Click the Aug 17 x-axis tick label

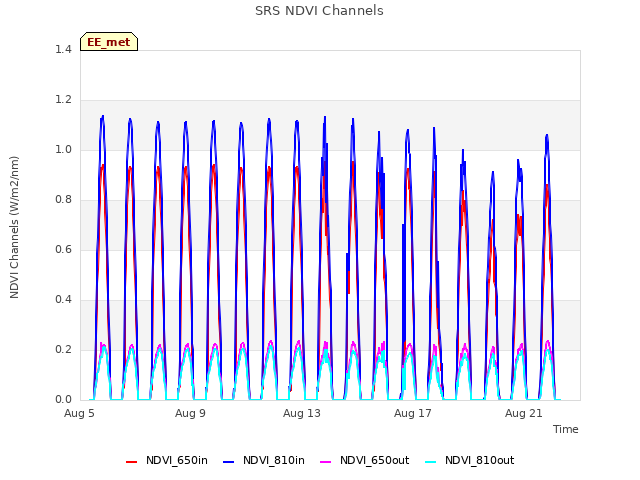click(x=413, y=413)
